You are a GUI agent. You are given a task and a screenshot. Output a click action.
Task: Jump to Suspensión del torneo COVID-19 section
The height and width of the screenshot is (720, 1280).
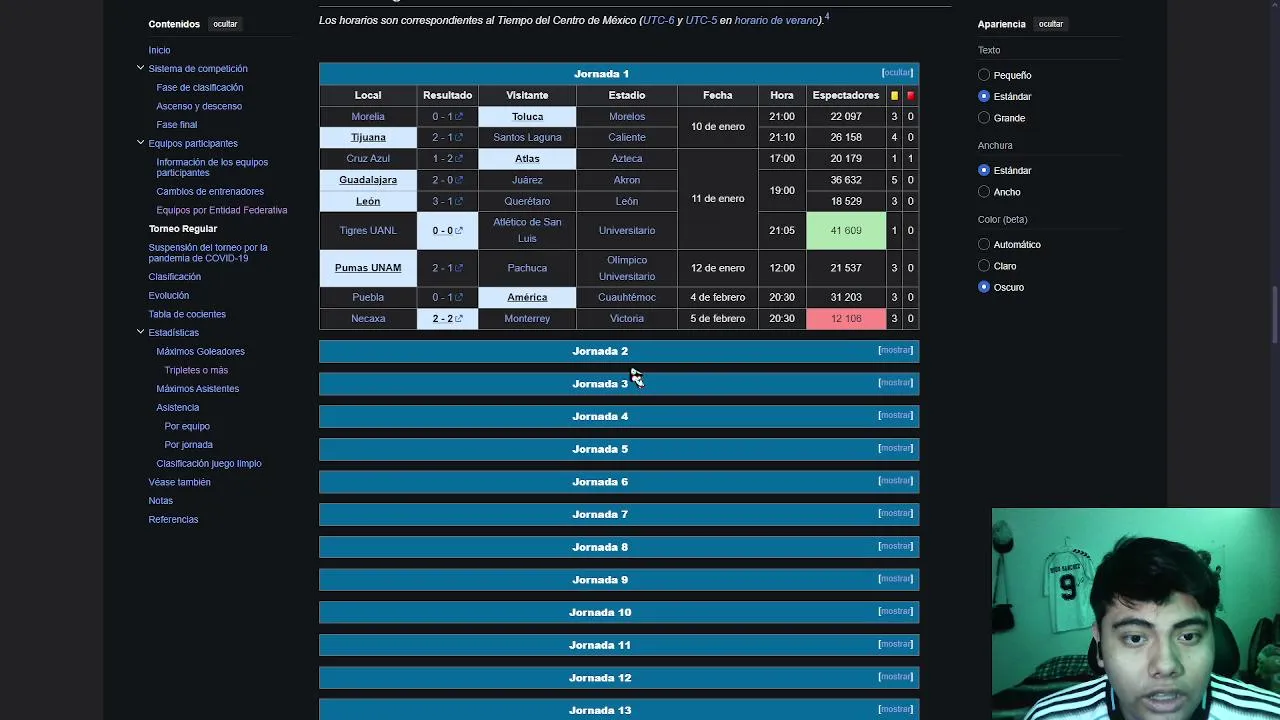(x=208, y=253)
